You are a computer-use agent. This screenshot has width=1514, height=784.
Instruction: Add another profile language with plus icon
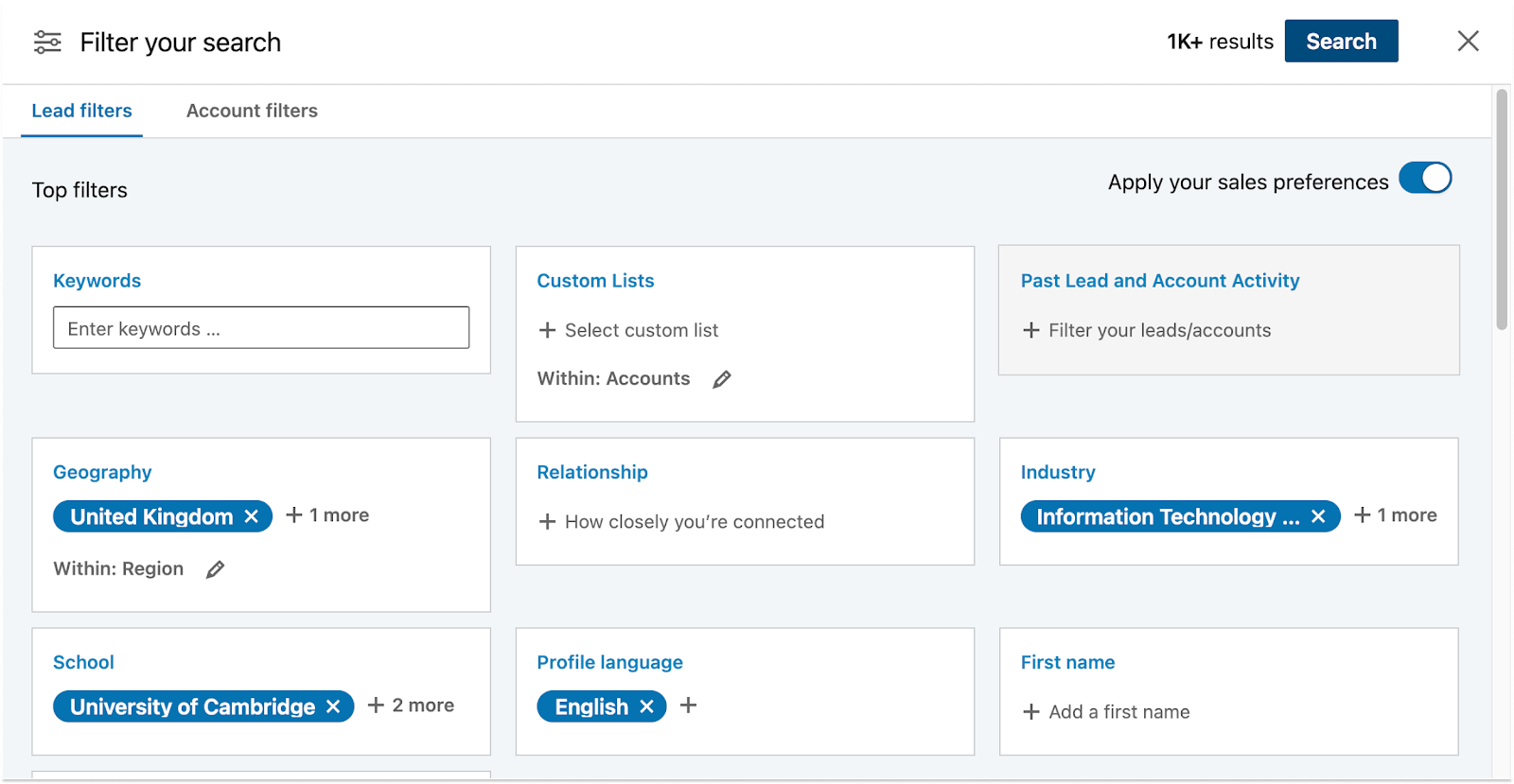pos(689,706)
